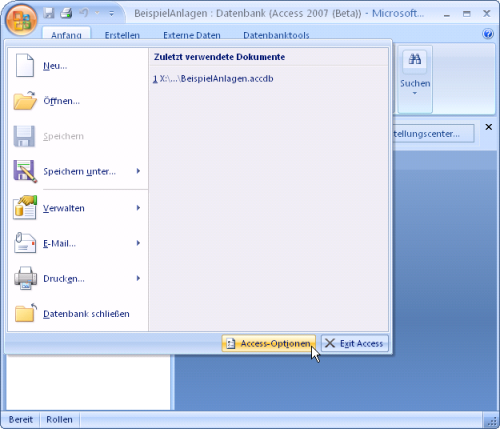Switch to the Externe Daten tab
Image resolution: width=500 pixels, height=429 pixels.
(x=192, y=35)
